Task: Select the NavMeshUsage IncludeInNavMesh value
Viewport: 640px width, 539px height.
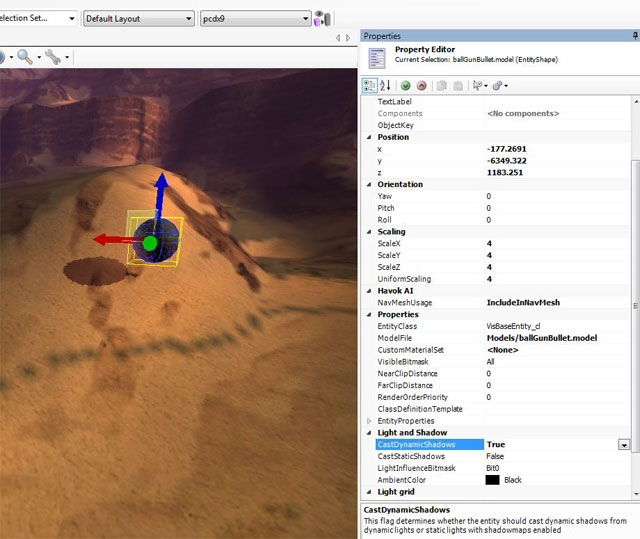Action: [523, 303]
